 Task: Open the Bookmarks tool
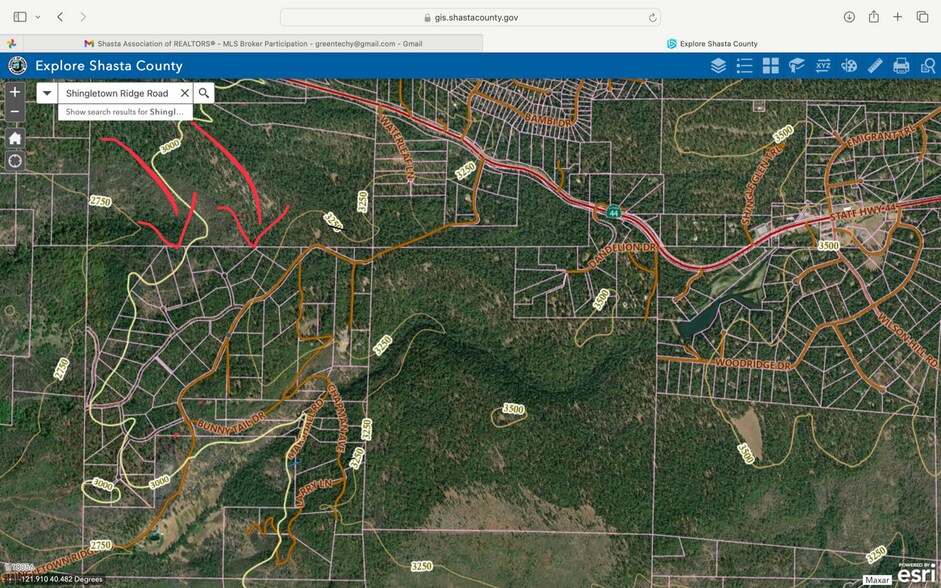coord(796,65)
